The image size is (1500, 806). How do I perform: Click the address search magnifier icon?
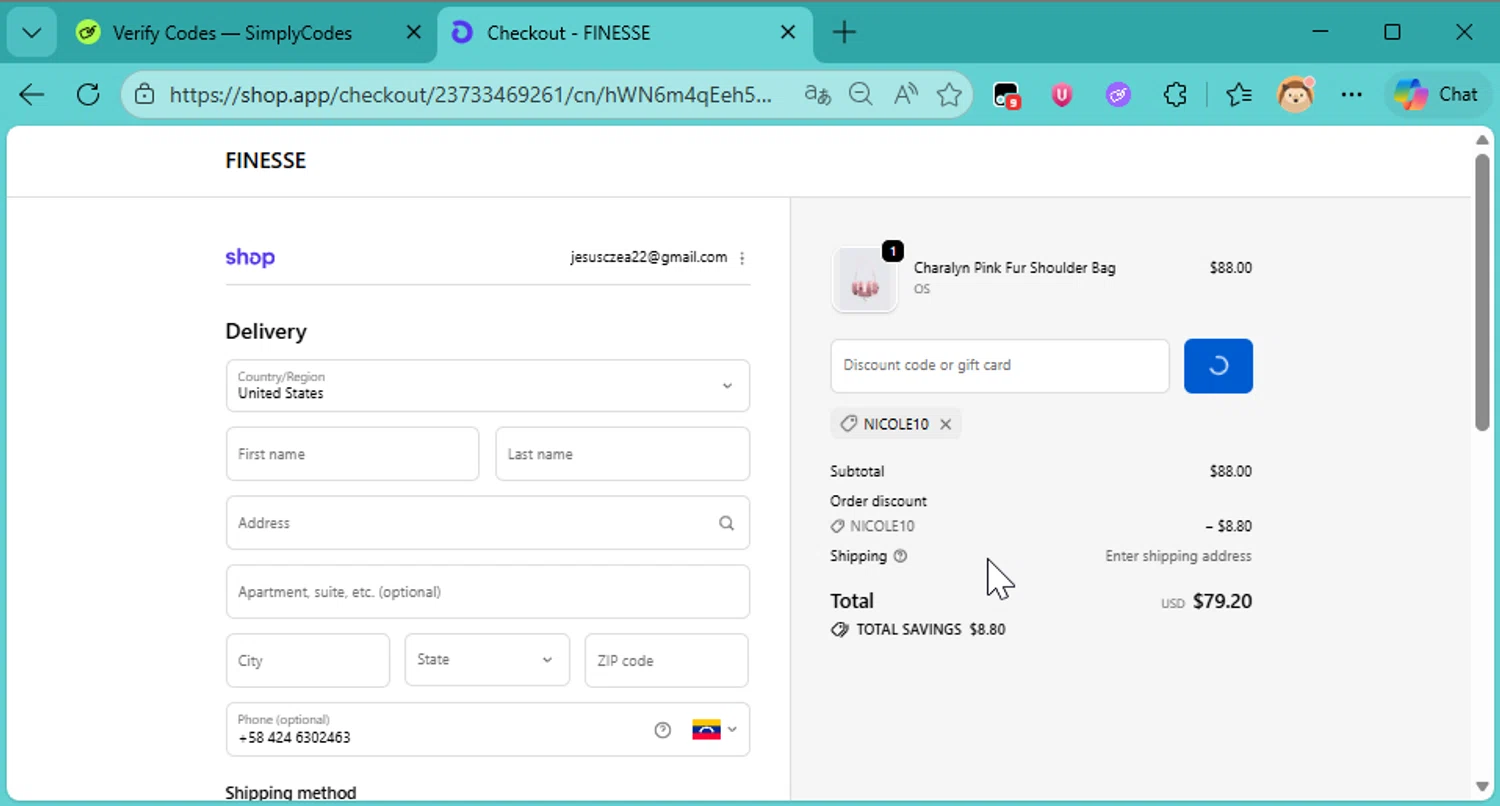[726, 523]
